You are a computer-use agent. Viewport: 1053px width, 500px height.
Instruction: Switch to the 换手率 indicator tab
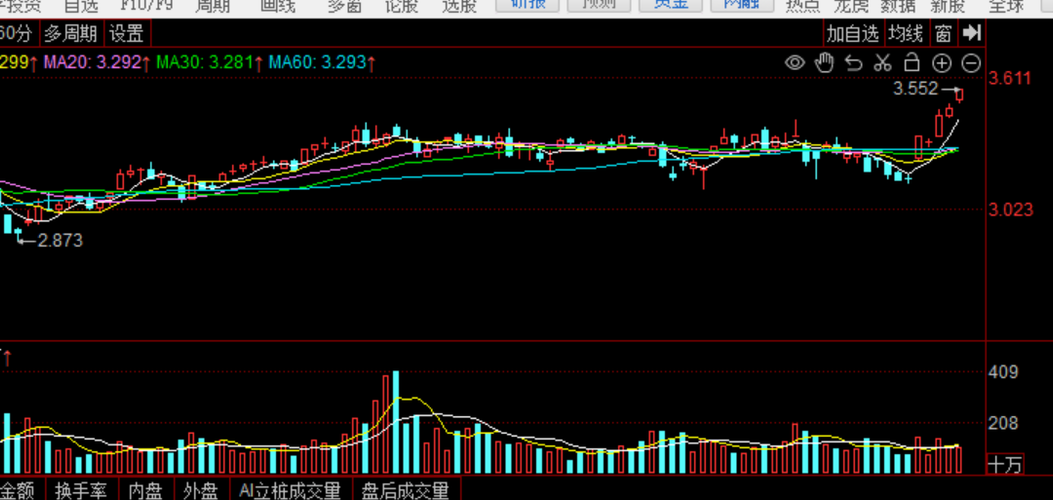(81, 491)
